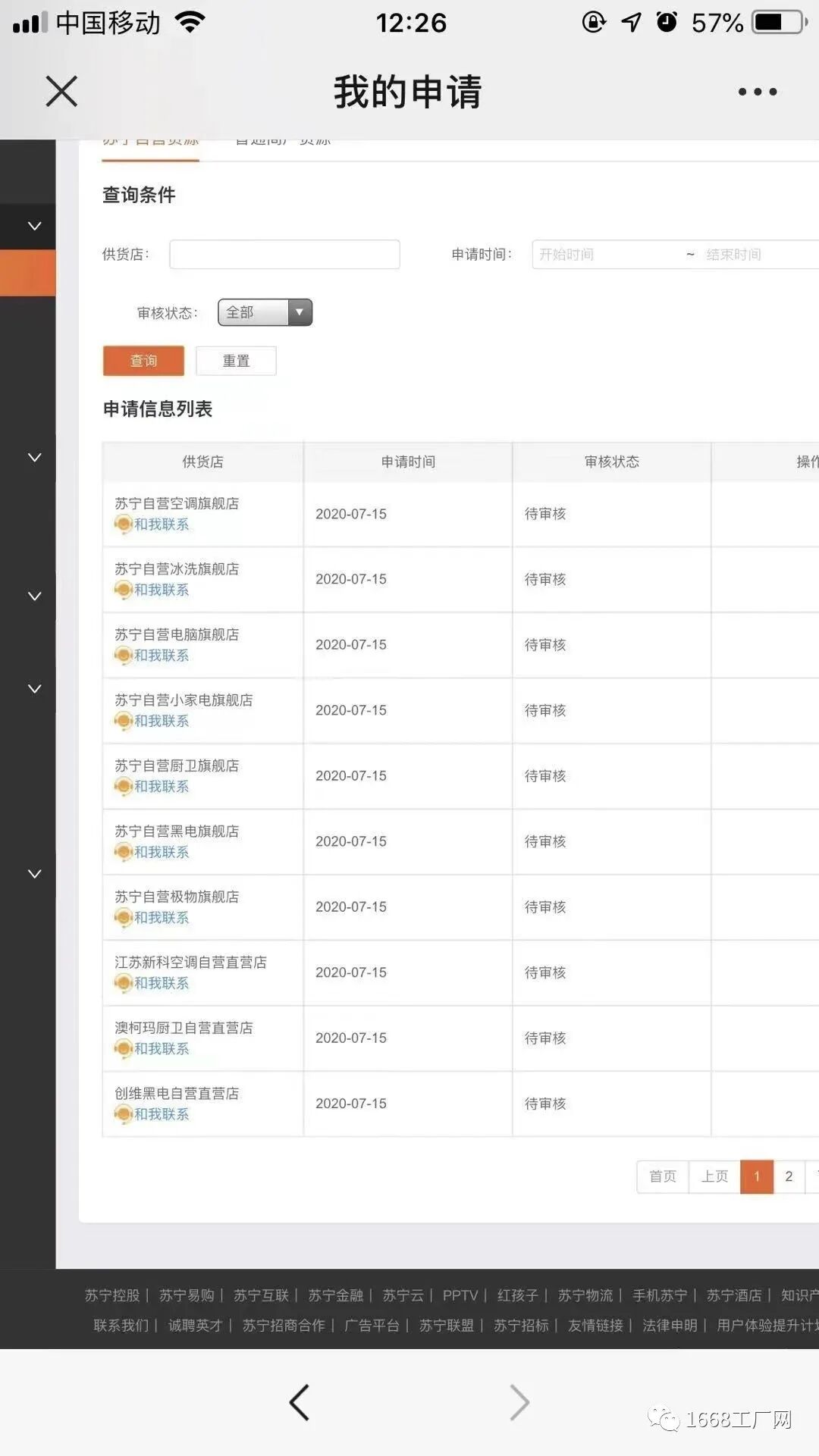This screenshot has height=1456, width=819.
Task: Click the orange 查询 button
Action: click(x=143, y=361)
